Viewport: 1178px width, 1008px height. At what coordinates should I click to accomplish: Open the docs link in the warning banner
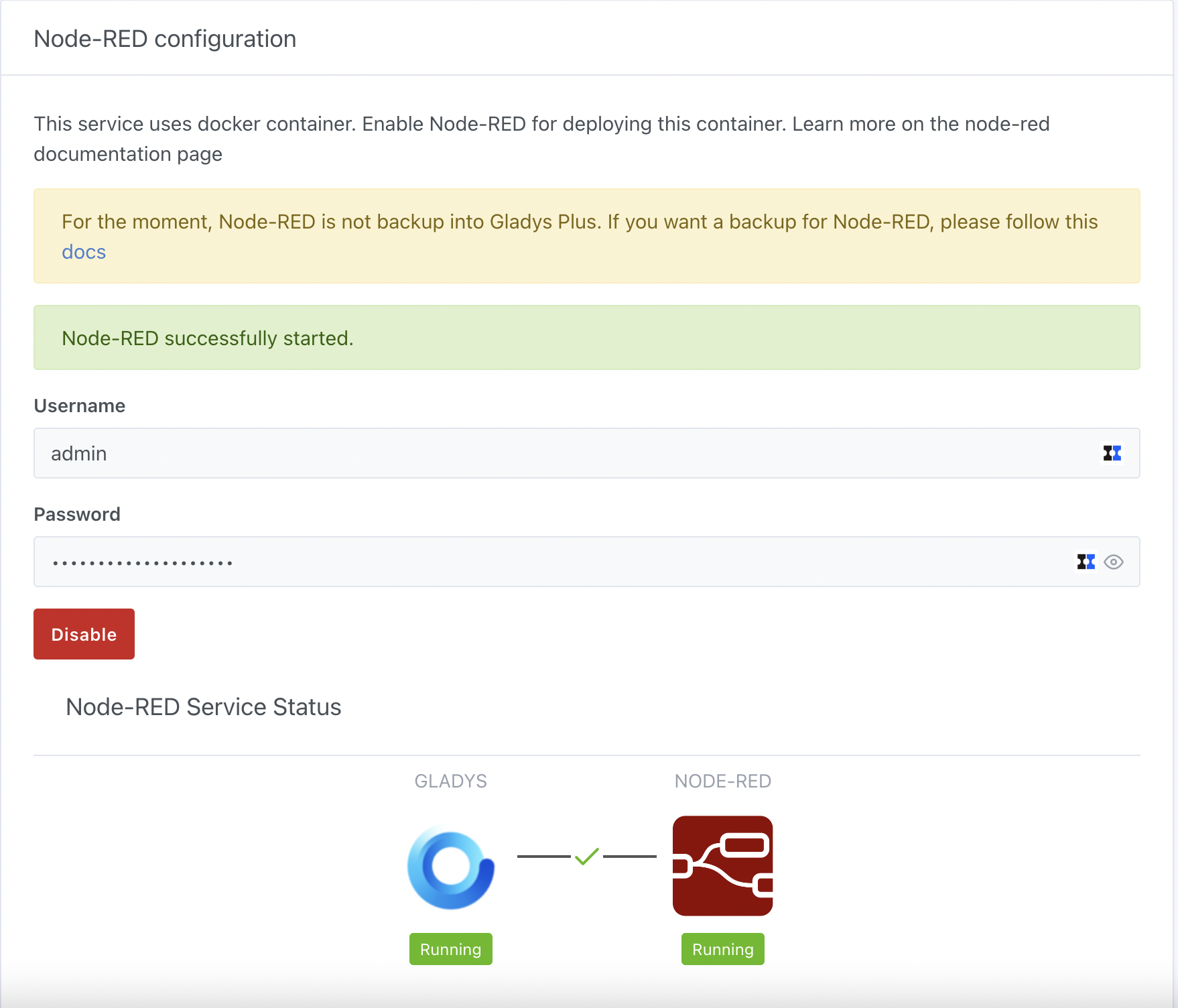pyautogui.click(x=83, y=252)
